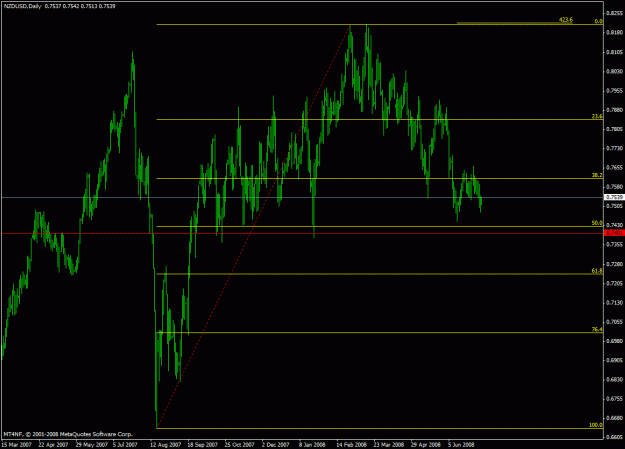Click the 0.7280 price axis label
625x449 pixels.
[614, 264]
